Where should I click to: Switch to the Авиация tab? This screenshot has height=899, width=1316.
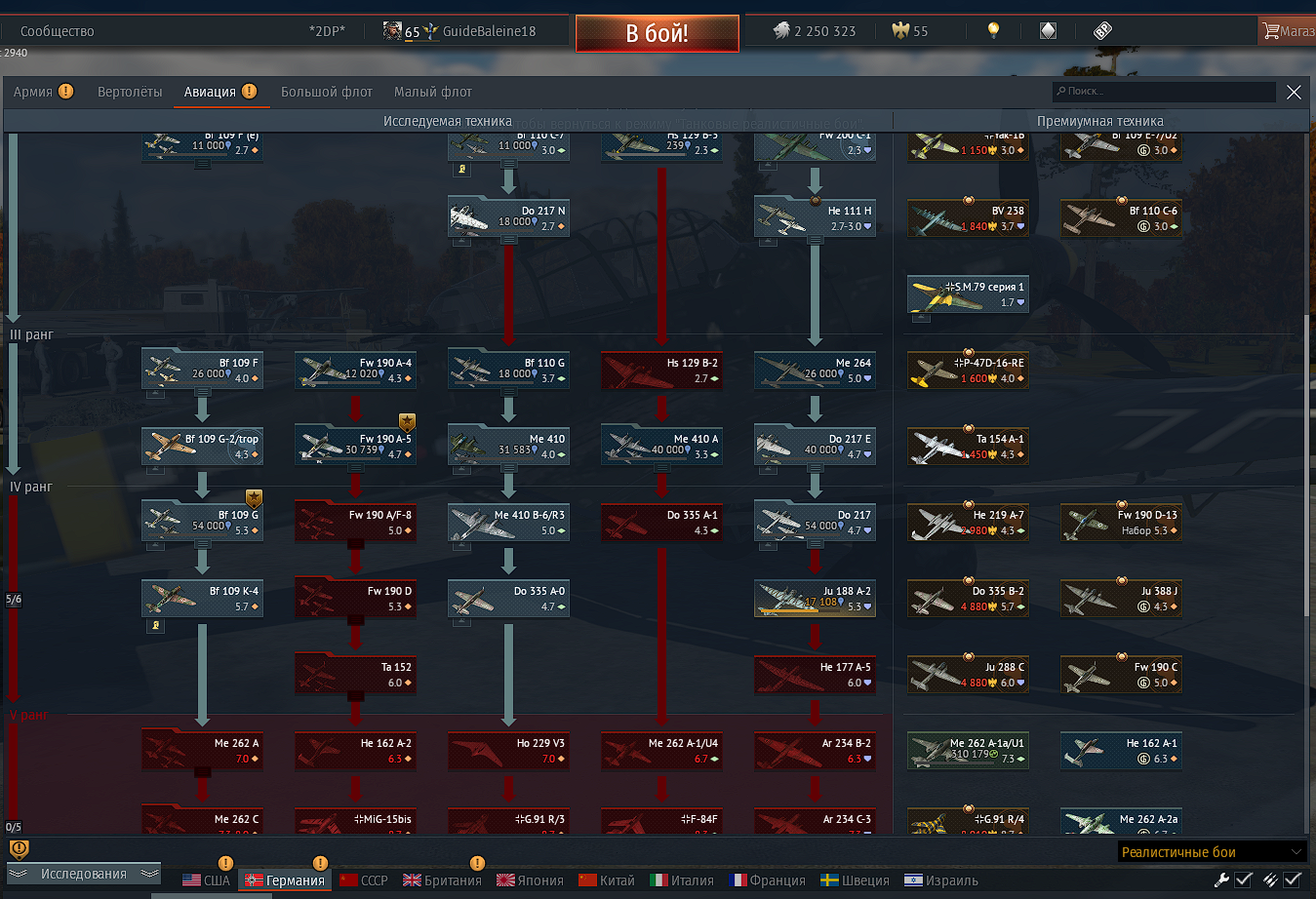tap(220, 92)
